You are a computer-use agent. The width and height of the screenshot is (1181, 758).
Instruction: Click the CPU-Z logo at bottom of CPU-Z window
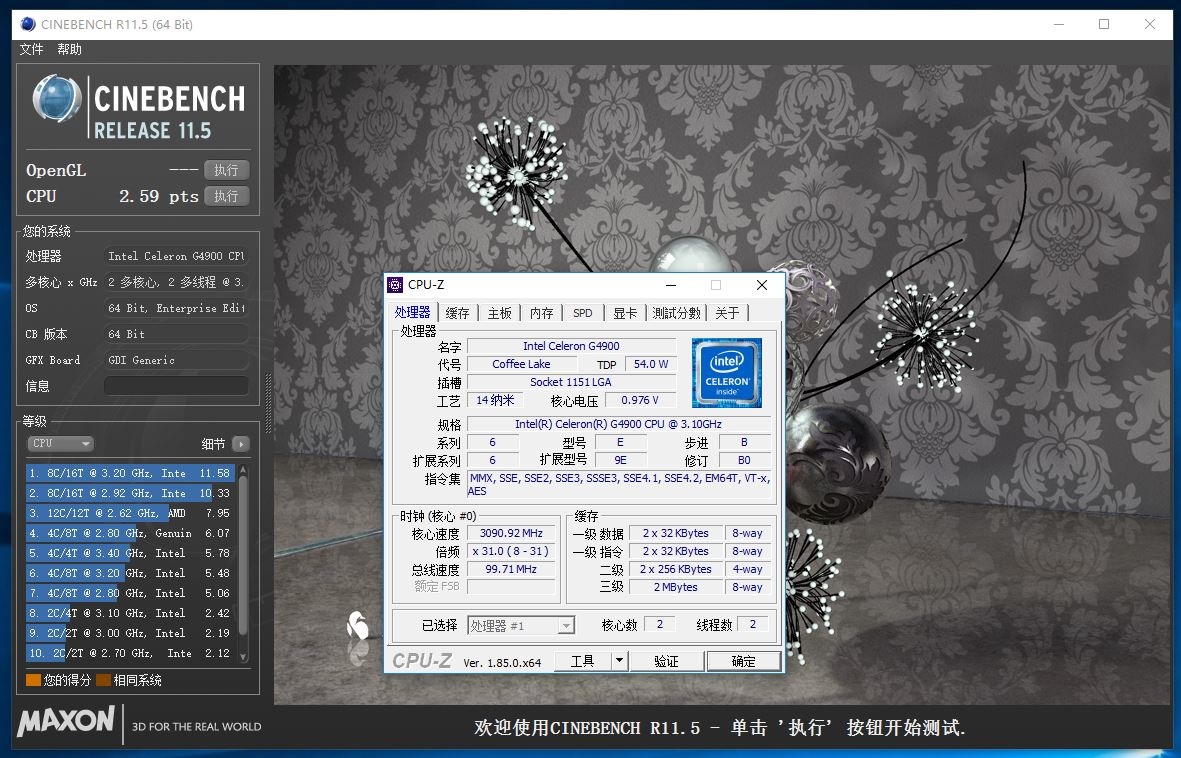(x=422, y=660)
